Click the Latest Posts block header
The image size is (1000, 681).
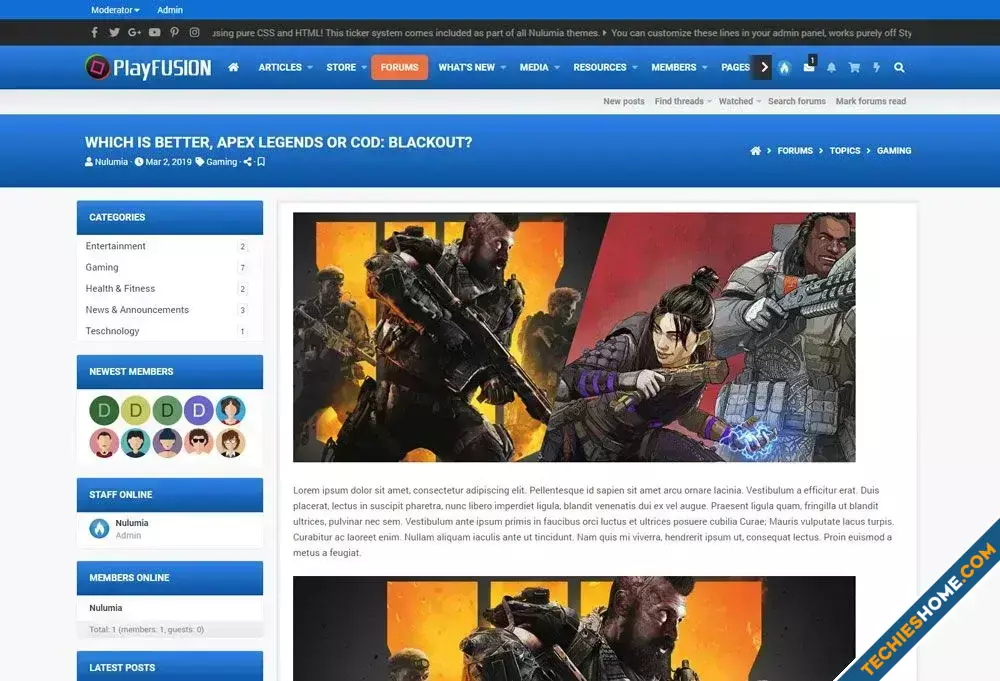coord(170,666)
